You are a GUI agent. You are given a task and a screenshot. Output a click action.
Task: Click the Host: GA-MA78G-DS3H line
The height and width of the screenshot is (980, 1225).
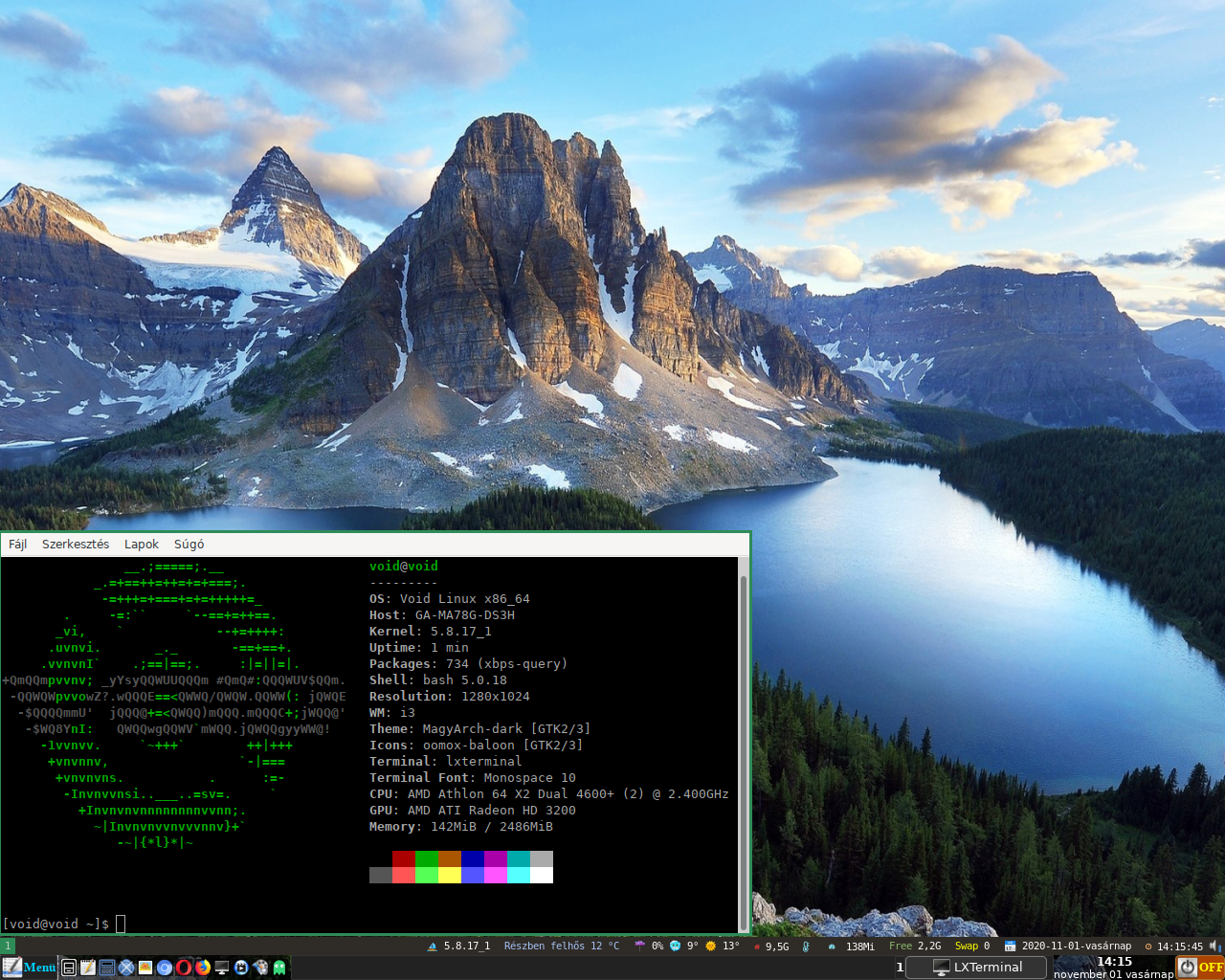[x=442, y=614]
